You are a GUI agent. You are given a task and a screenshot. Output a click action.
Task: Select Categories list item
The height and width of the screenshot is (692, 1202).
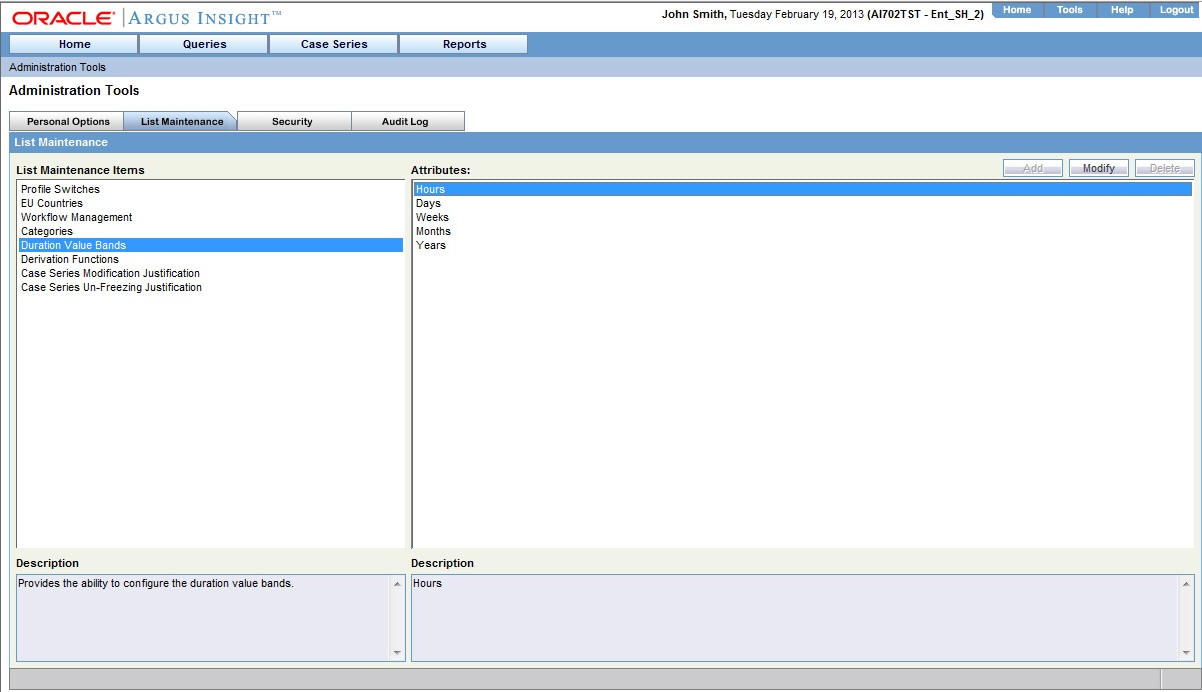pyautogui.click(x=210, y=231)
